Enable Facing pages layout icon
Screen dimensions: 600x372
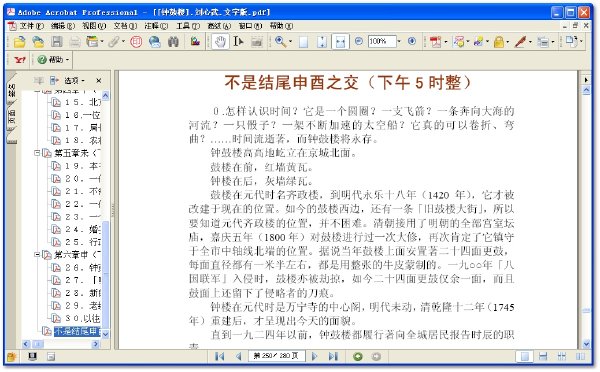point(580,356)
